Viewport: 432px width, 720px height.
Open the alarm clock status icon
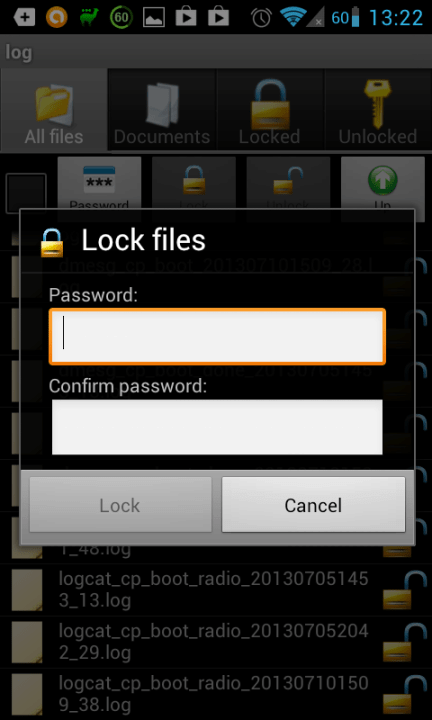click(x=261, y=17)
